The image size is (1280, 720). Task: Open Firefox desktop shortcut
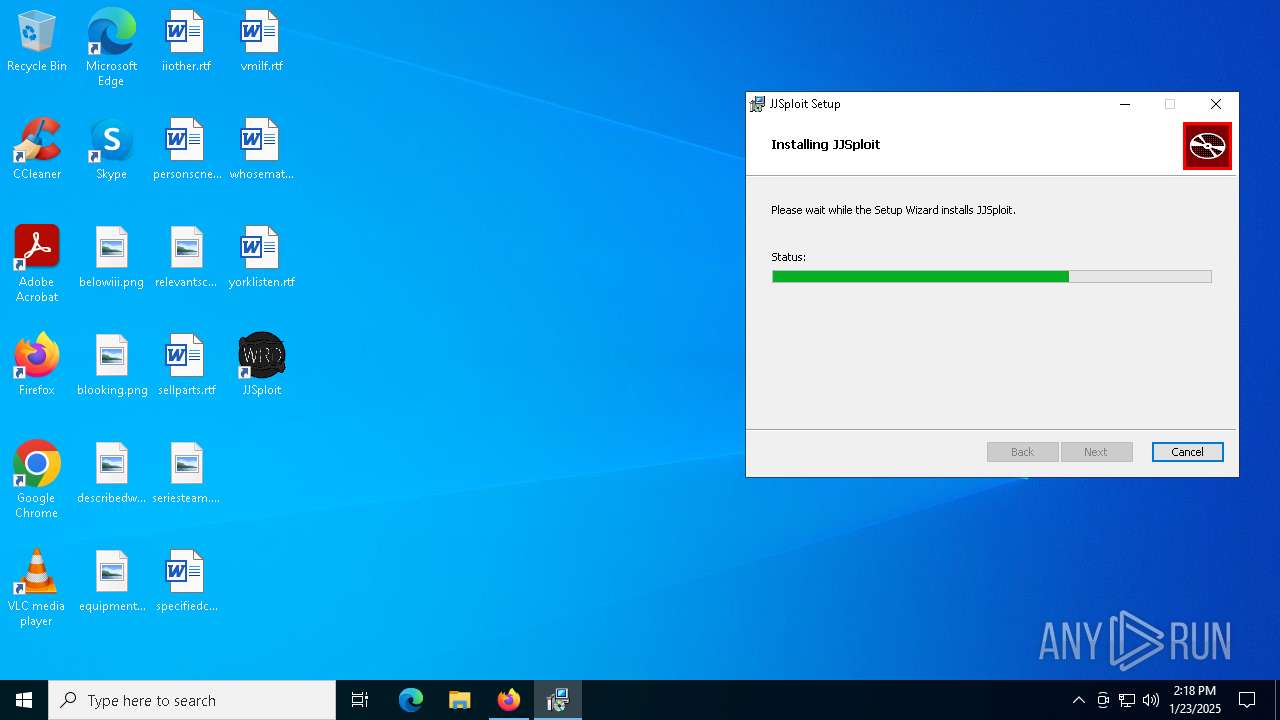coord(37,365)
